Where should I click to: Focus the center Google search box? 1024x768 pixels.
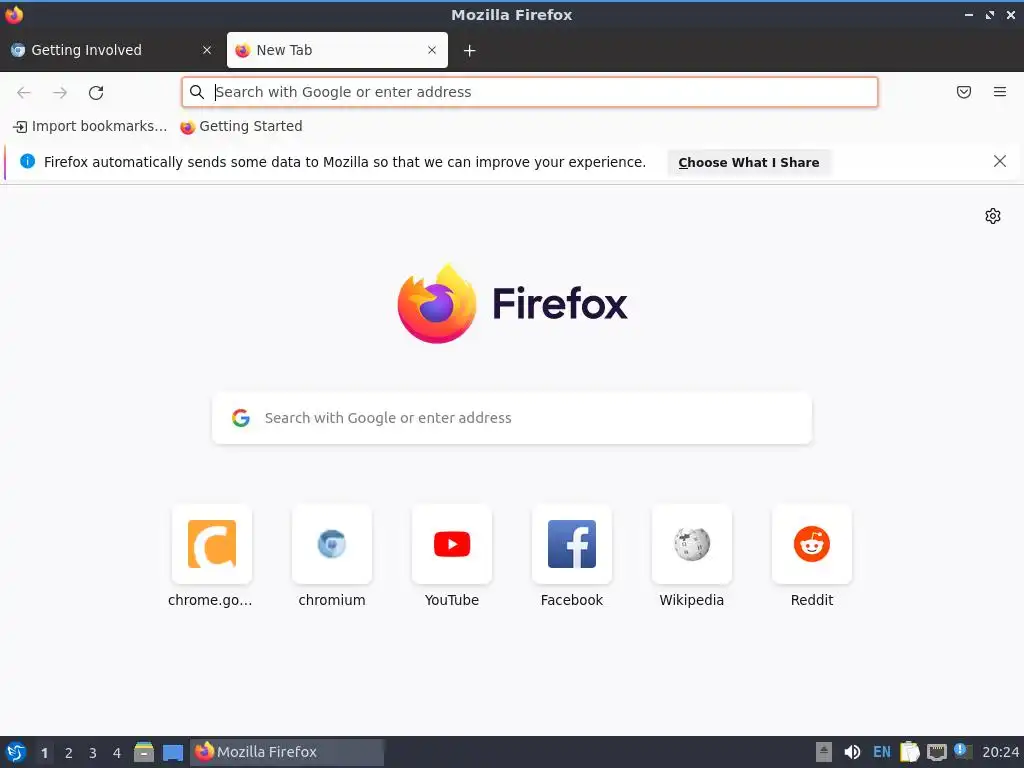pyautogui.click(x=512, y=418)
